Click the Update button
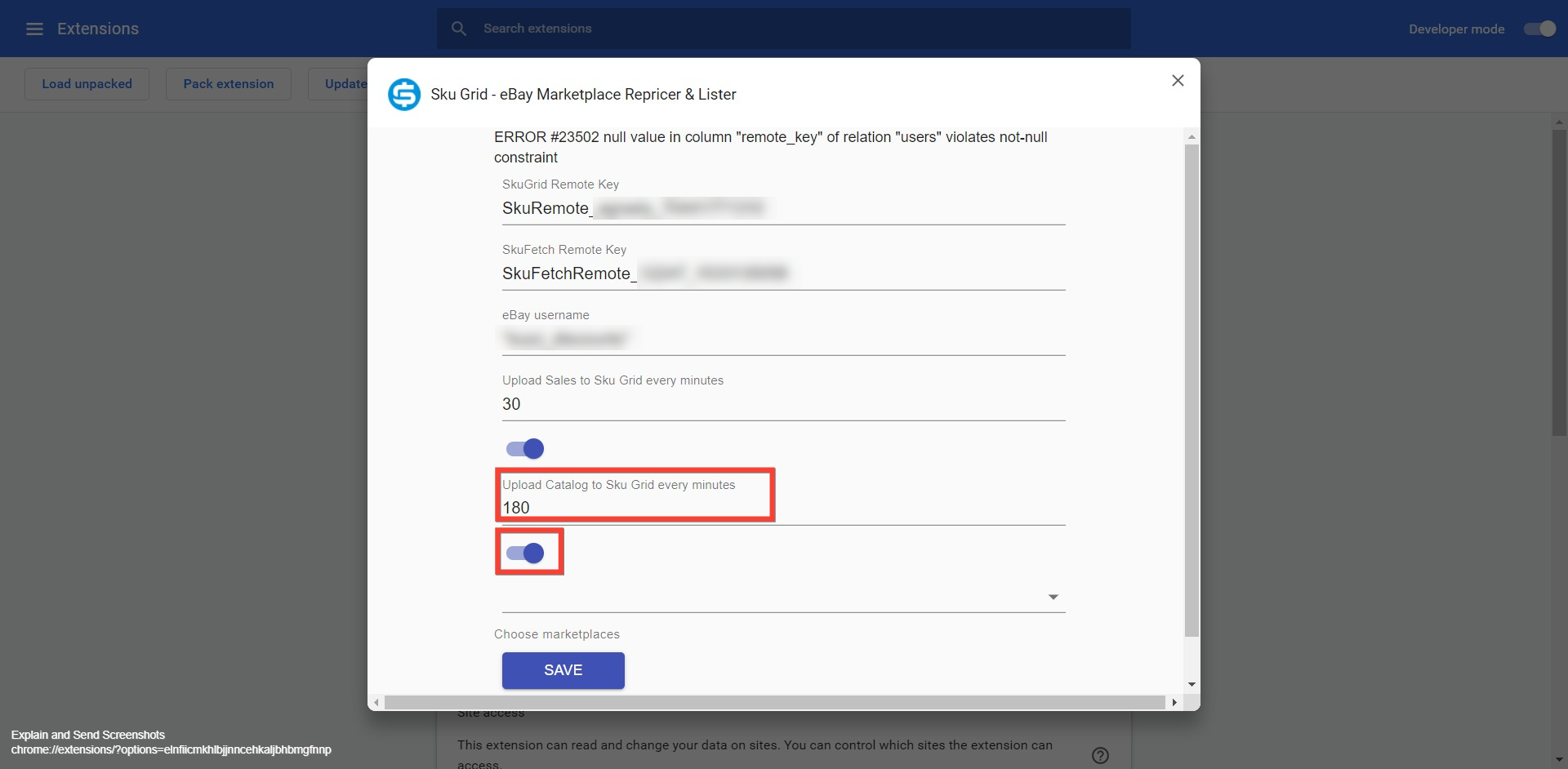The image size is (1568, 769). coord(338,84)
